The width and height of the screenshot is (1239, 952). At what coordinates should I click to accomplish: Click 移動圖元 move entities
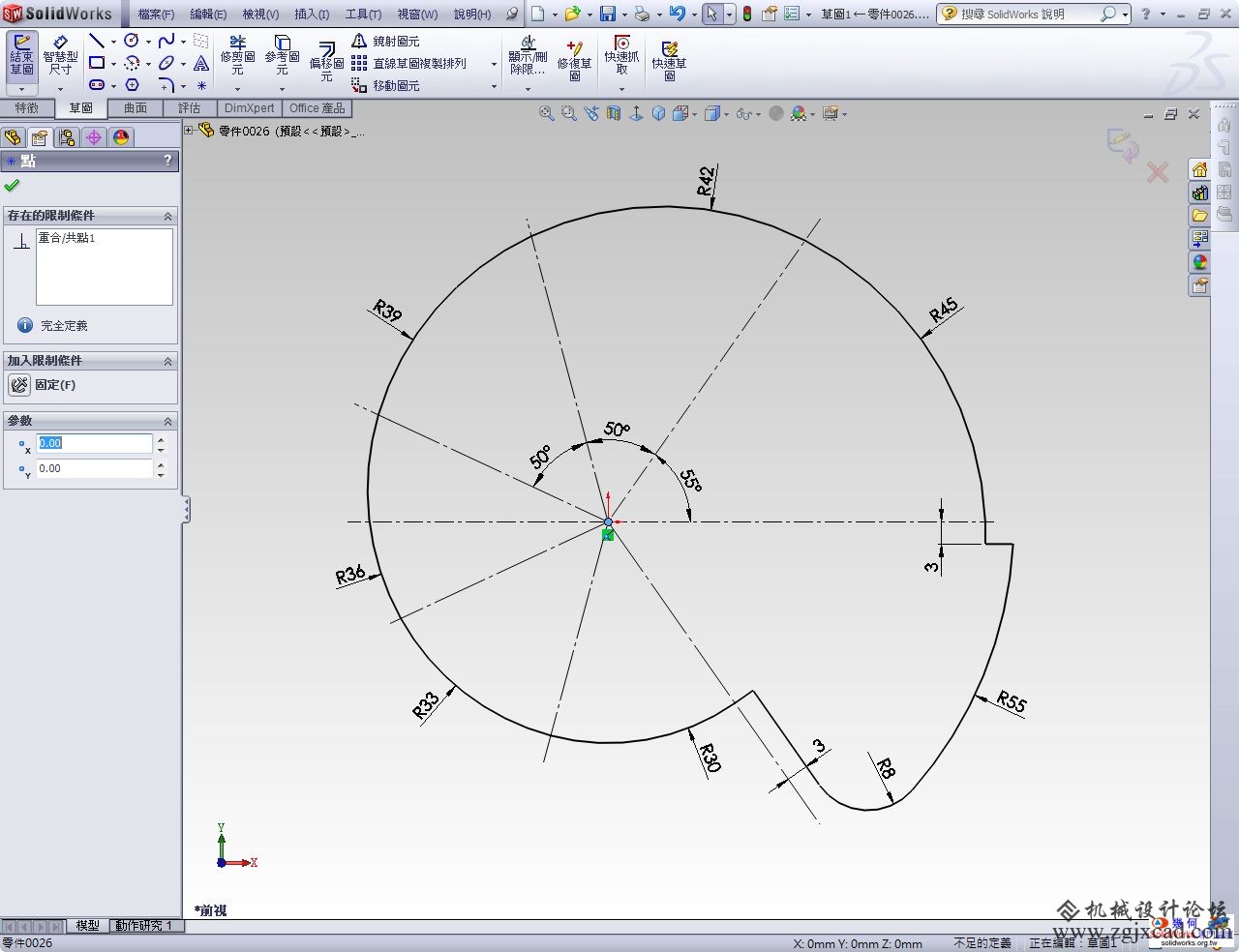click(x=385, y=85)
